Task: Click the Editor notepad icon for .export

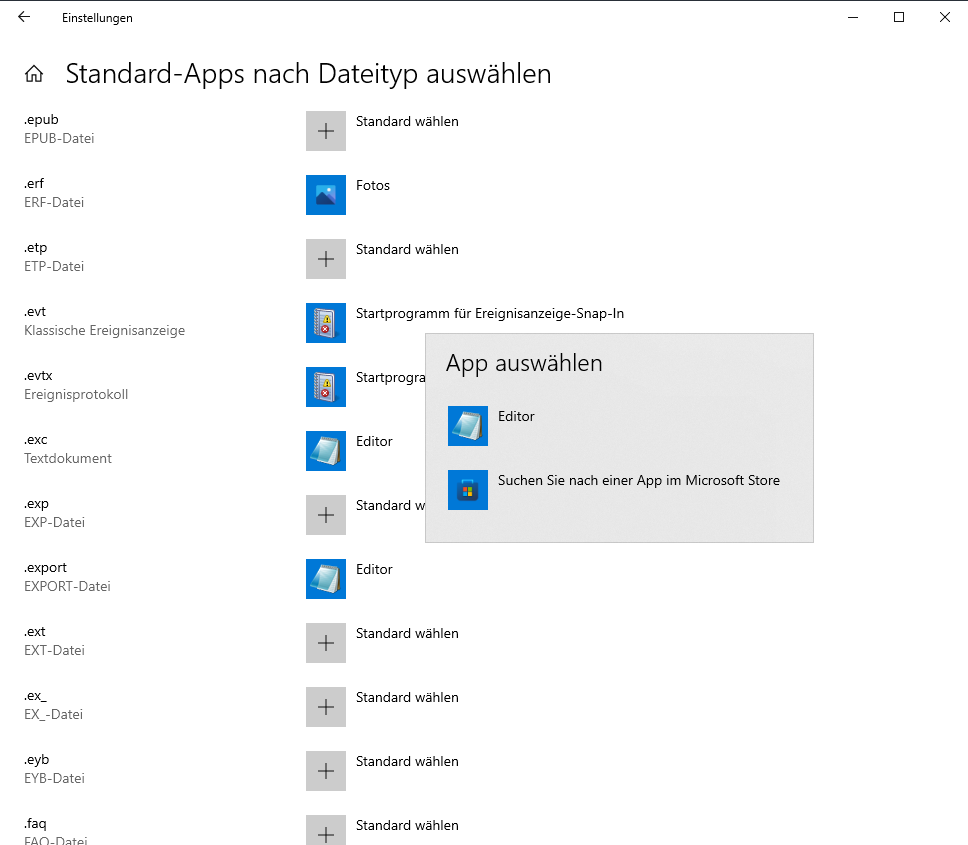Action: pyautogui.click(x=326, y=579)
